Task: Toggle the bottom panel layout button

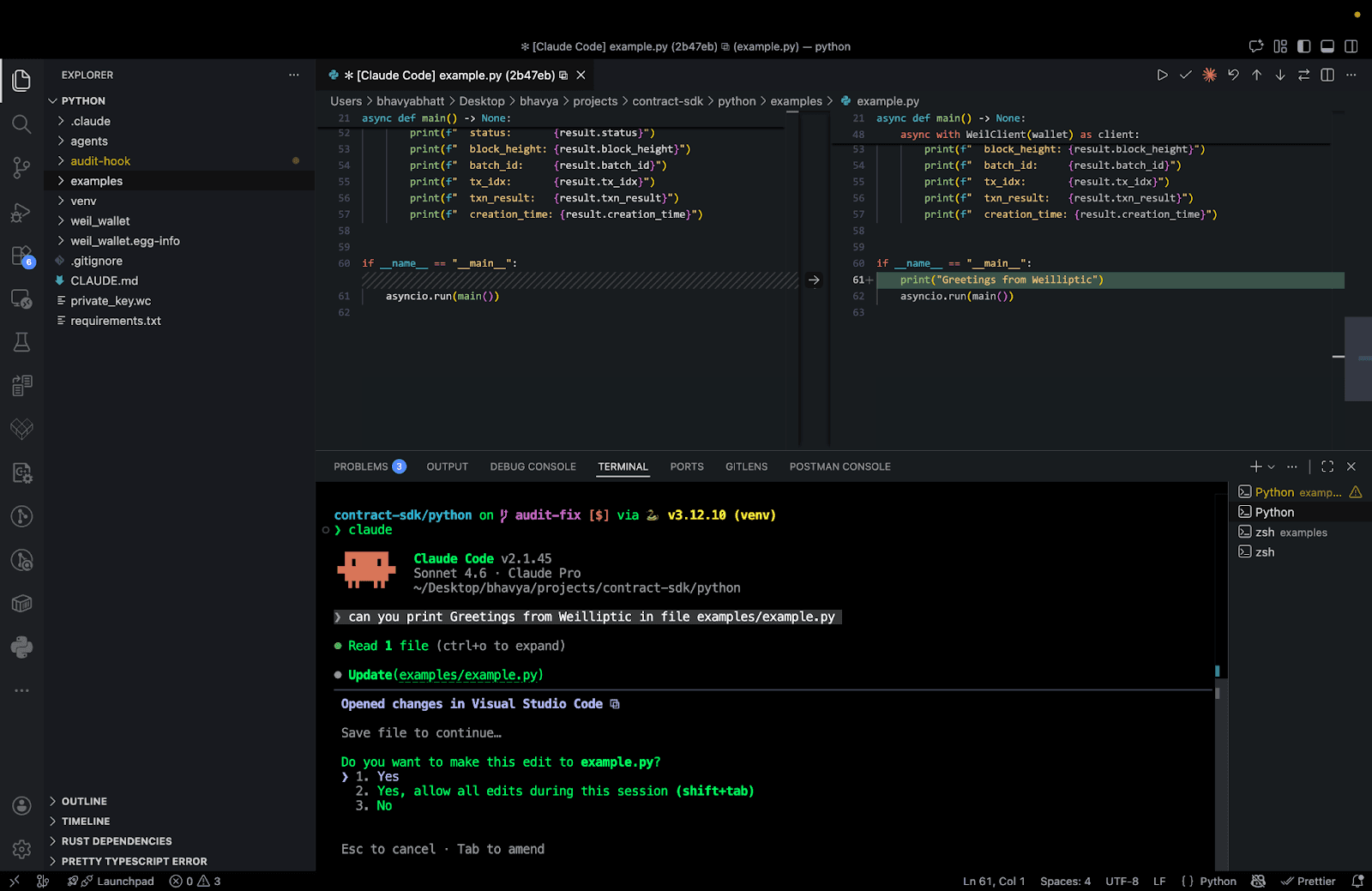Action: click(x=1327, y=46)
